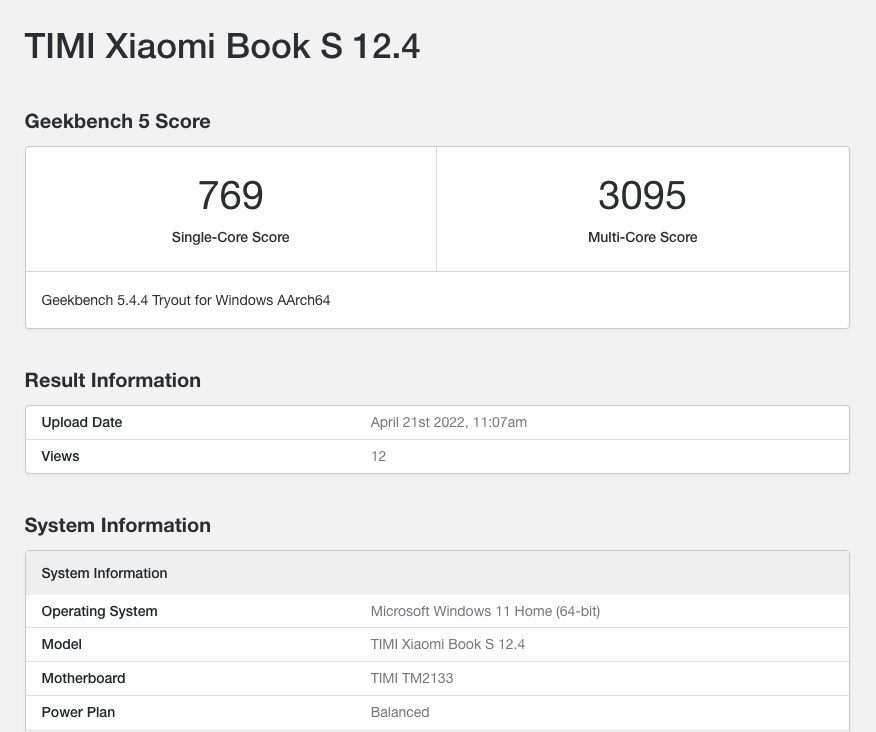The image size is (876, 732).
Task: Click the April 21st 2022 upload date value
Action: (x=448, y=422)
